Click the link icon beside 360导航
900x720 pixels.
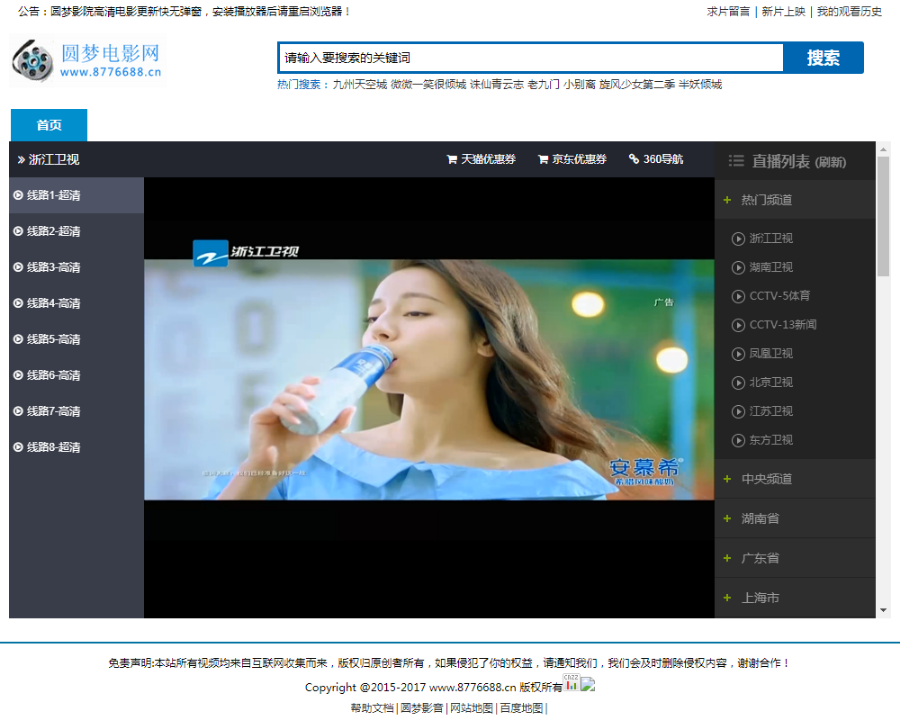(631, 159)
